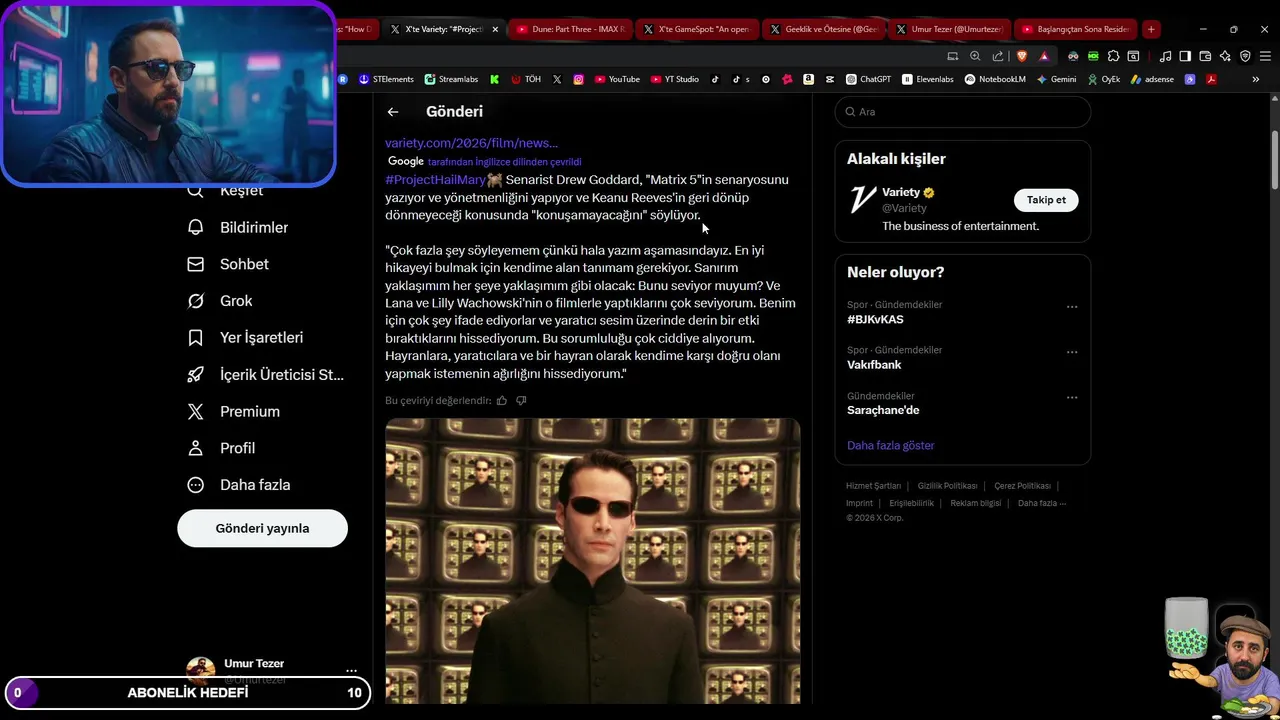1280x720 pixels.
Task: Click Gönderi yayınla button
Action: coord(262,528)
